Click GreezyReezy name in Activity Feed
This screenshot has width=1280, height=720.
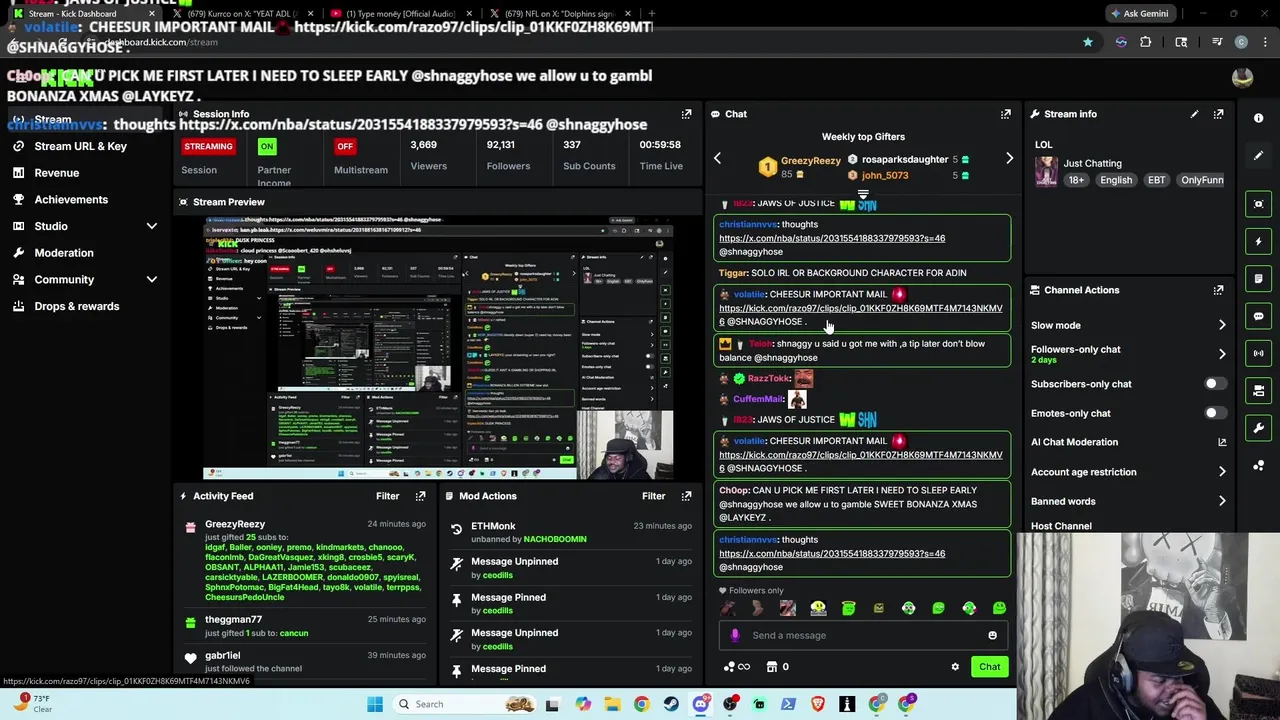click(x=235, y=524)
